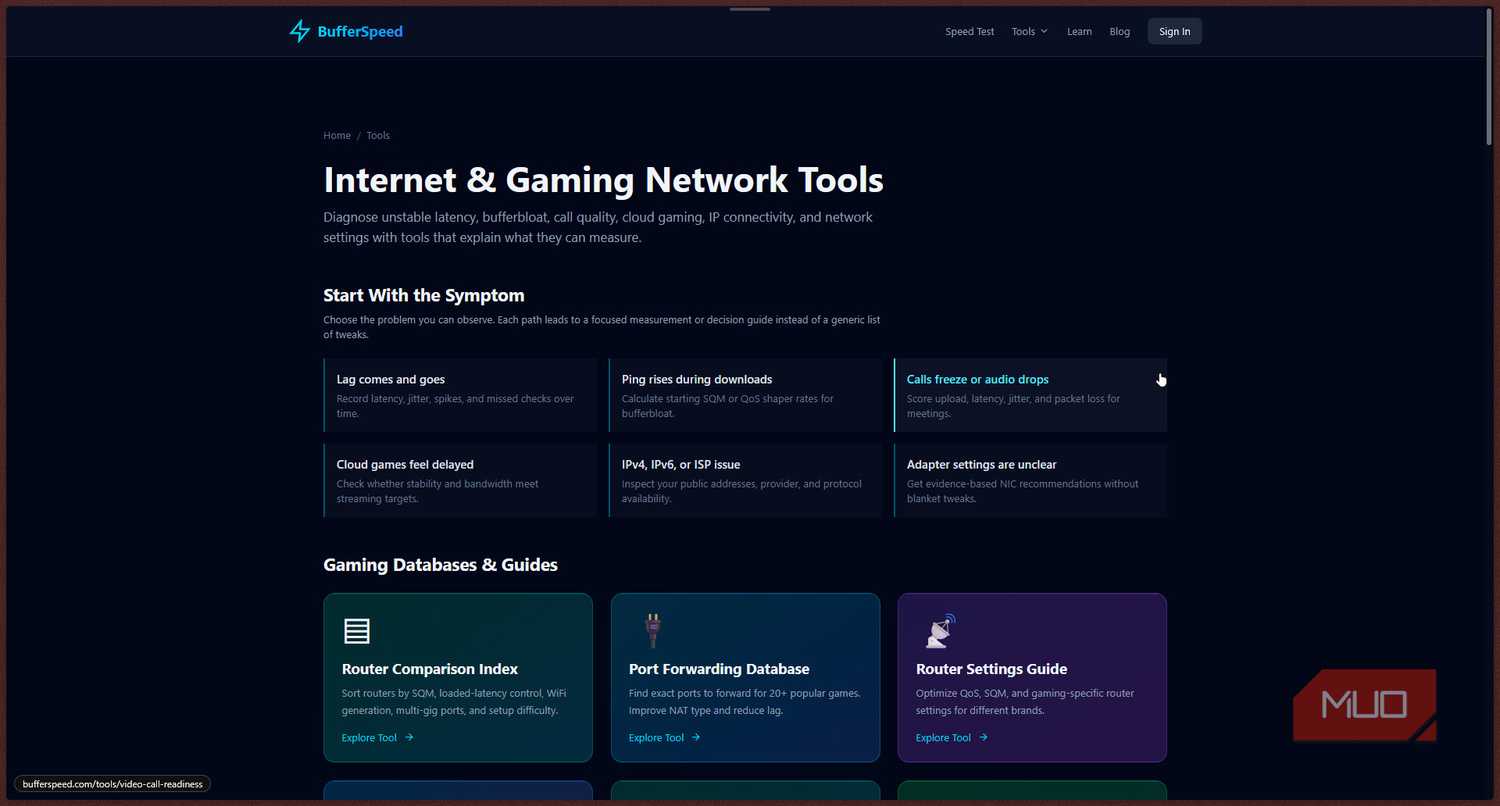Open the 'Ping rises during downloads' card

coord(745,395)
